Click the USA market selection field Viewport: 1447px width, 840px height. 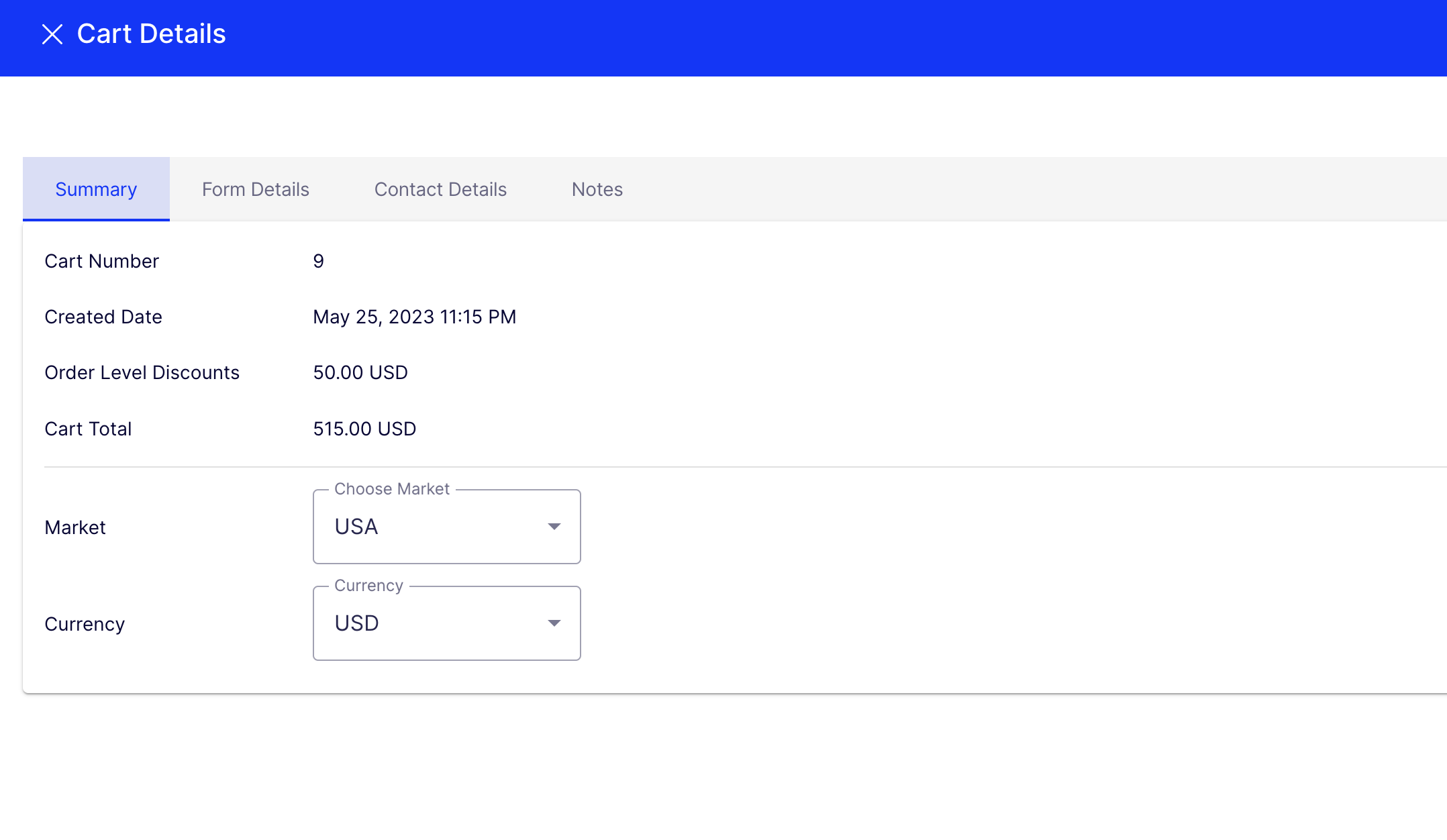[430, 527]
